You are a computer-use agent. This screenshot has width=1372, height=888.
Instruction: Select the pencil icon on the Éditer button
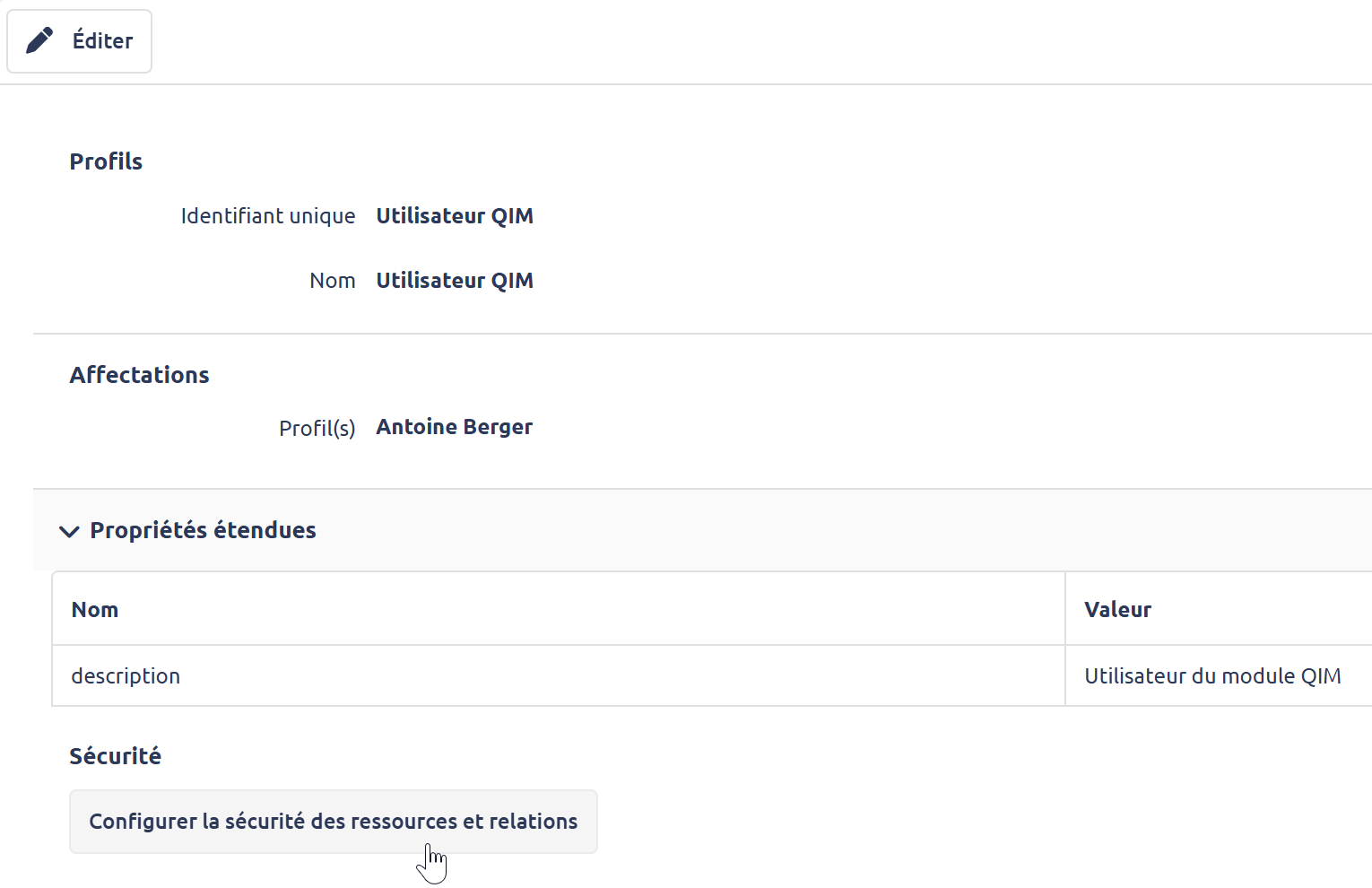(39, 39)
